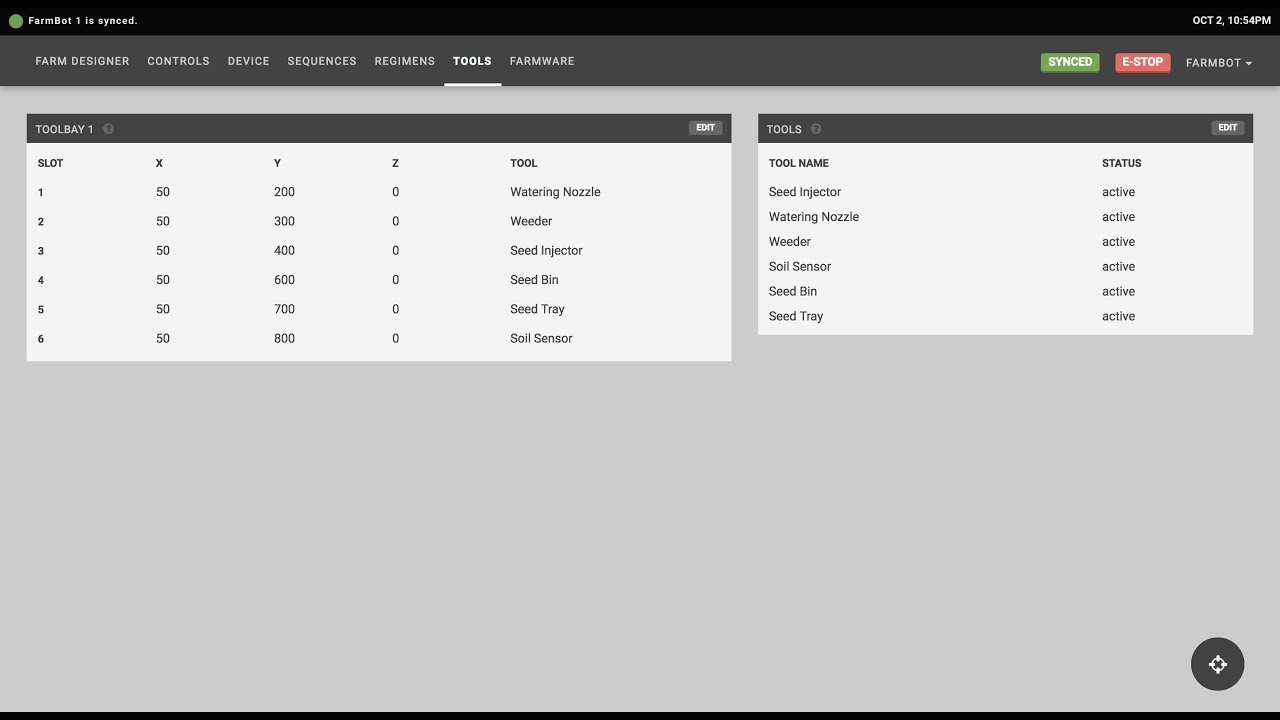Select Seed Tray in Tools list
The width and height of the screenshot is (1280, 720).
796,317
